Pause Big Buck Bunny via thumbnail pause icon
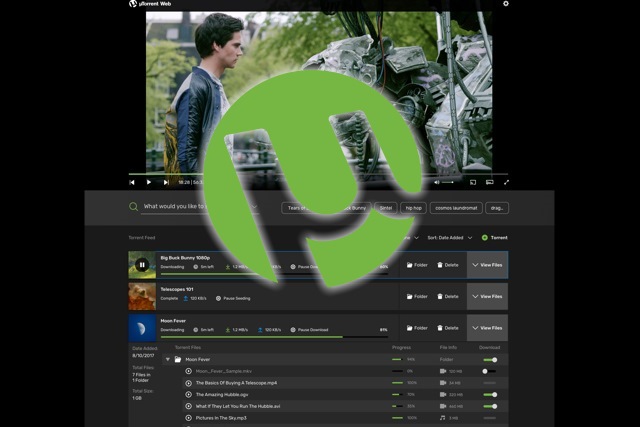This screenshot has height=427, width=640. coord(142,265)
